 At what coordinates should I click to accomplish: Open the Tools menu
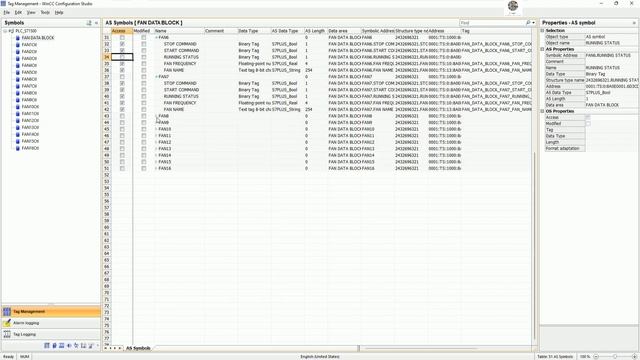click(45, 13)
